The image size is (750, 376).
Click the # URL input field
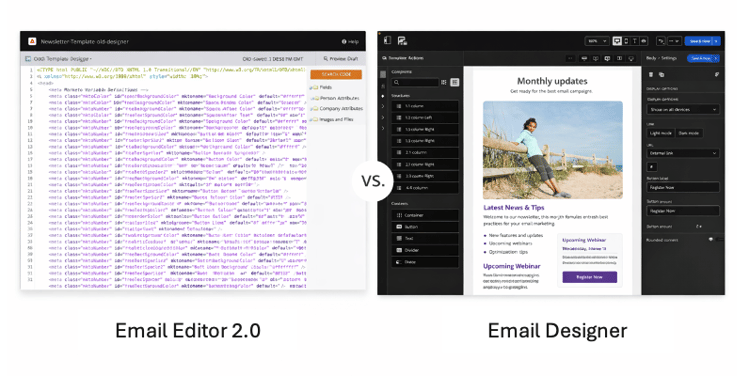pyautogui.click(x=651, y=166)
